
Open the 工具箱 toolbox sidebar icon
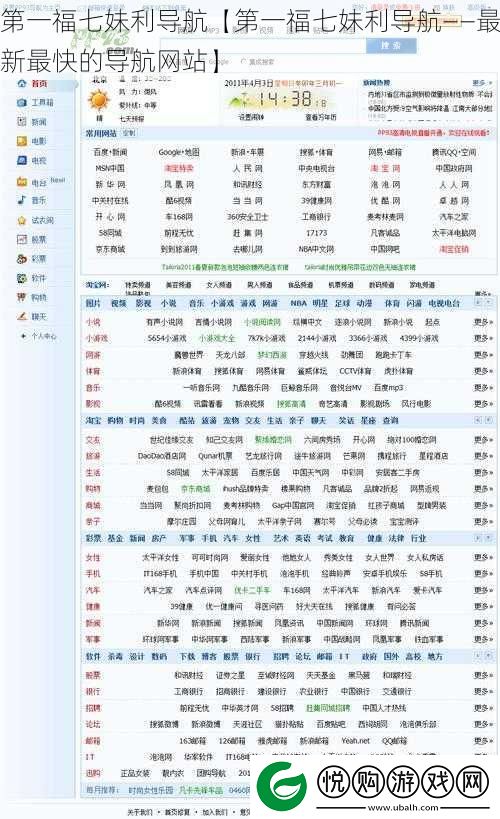click(x=21, y=102)
